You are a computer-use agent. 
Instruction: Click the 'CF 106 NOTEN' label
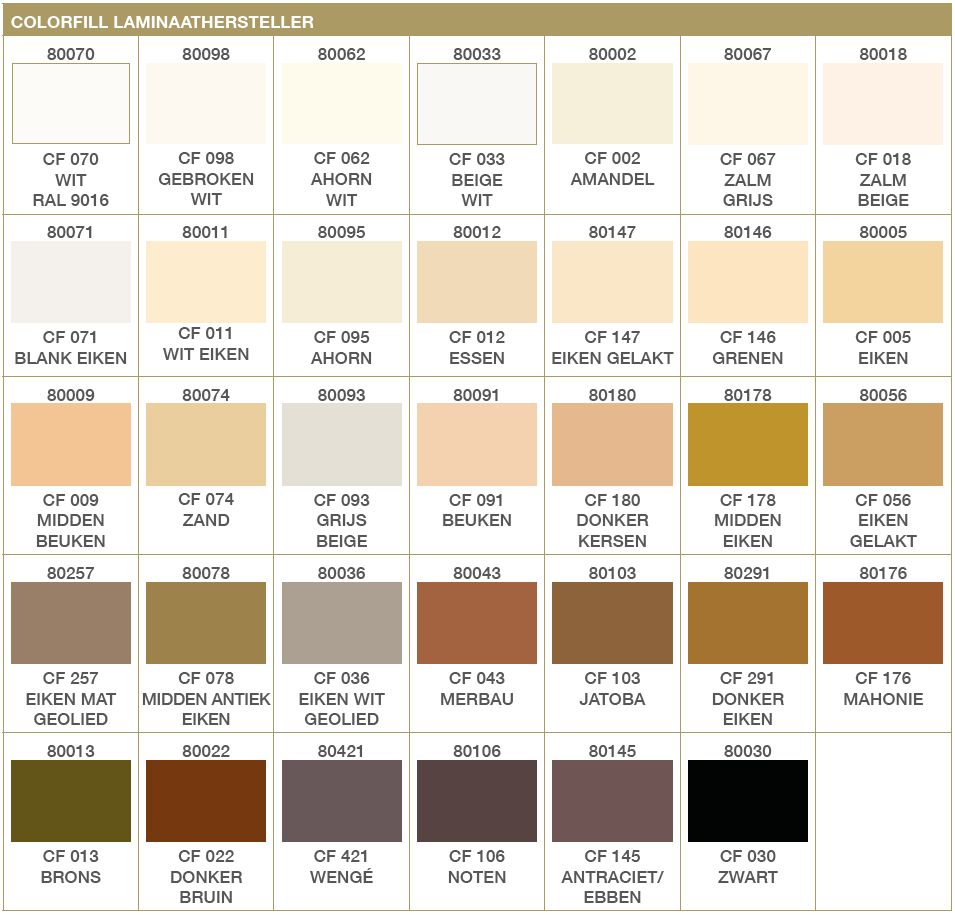click(477, 866)
